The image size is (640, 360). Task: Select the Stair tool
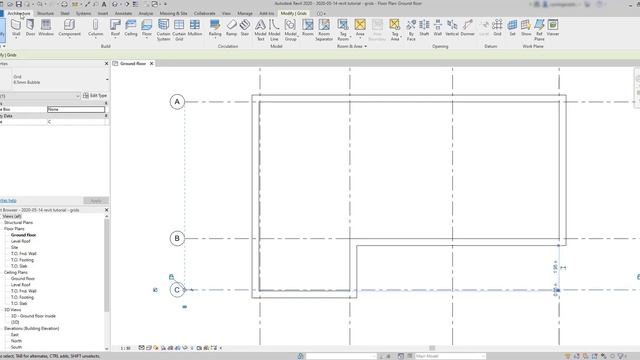click(244, 28)
